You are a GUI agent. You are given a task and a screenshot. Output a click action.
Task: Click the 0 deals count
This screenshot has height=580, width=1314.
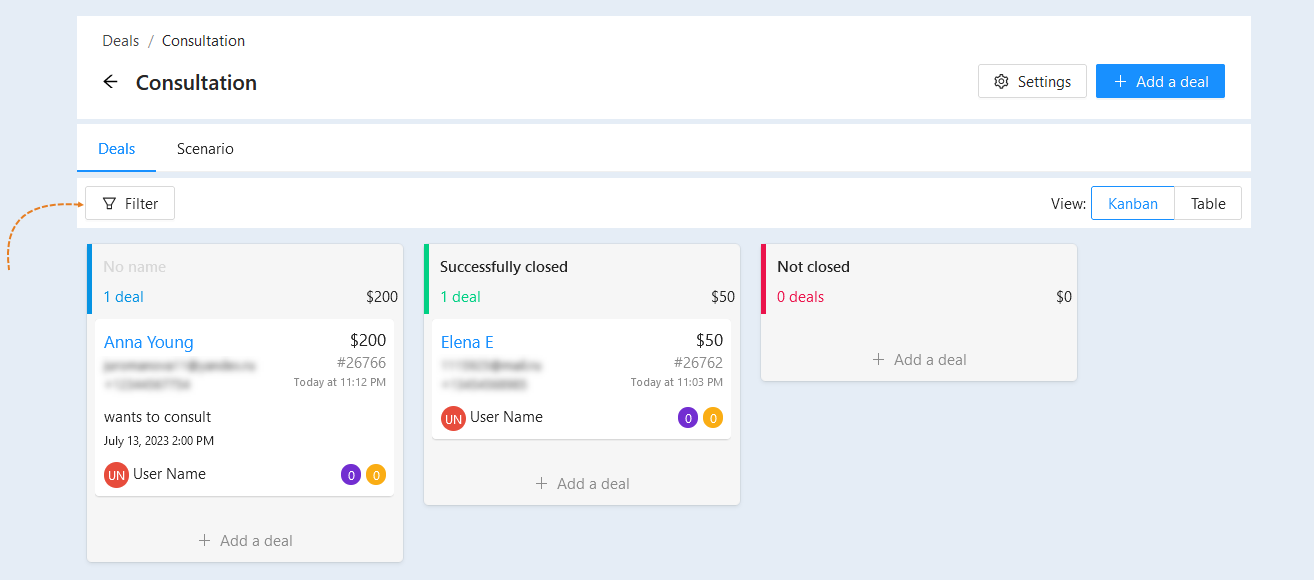tap(800, 297)
